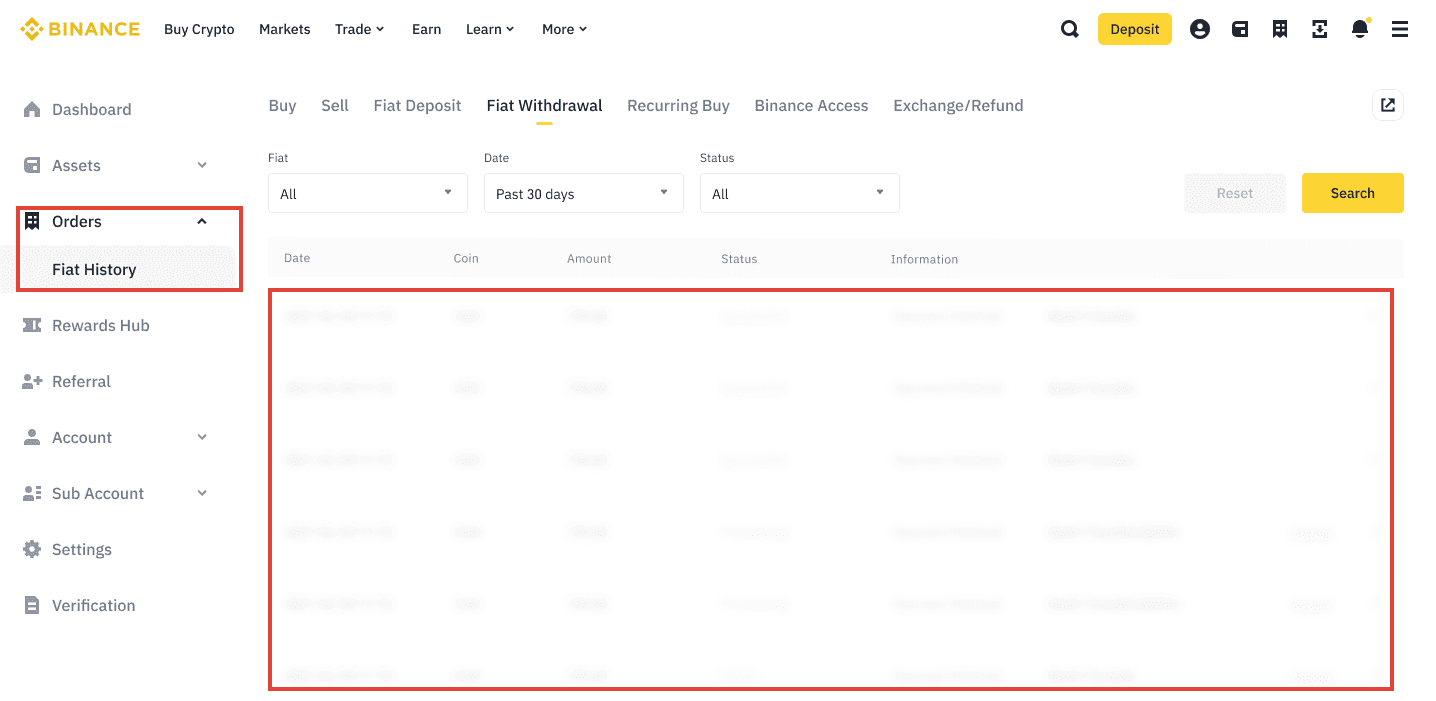Click the Date column header
1436x701 pixels.
point(297,258)
